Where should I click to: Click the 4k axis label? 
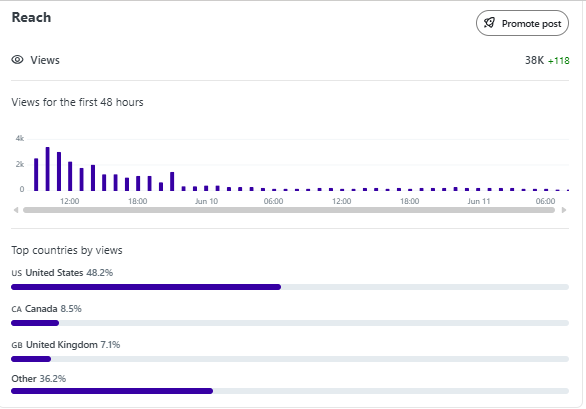coord(20,139)
